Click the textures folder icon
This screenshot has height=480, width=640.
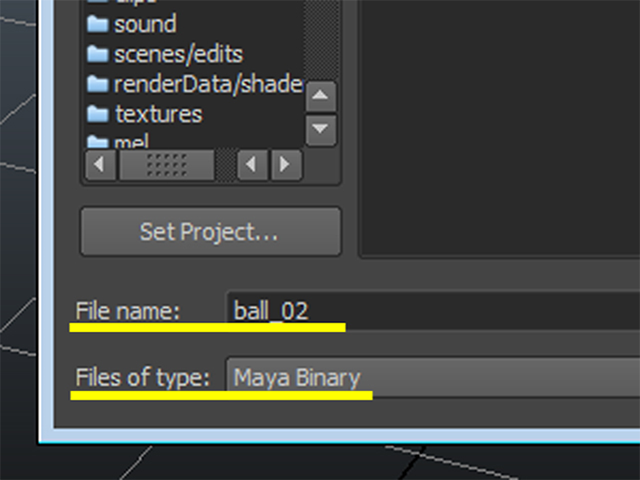click(x=98, y=114)
